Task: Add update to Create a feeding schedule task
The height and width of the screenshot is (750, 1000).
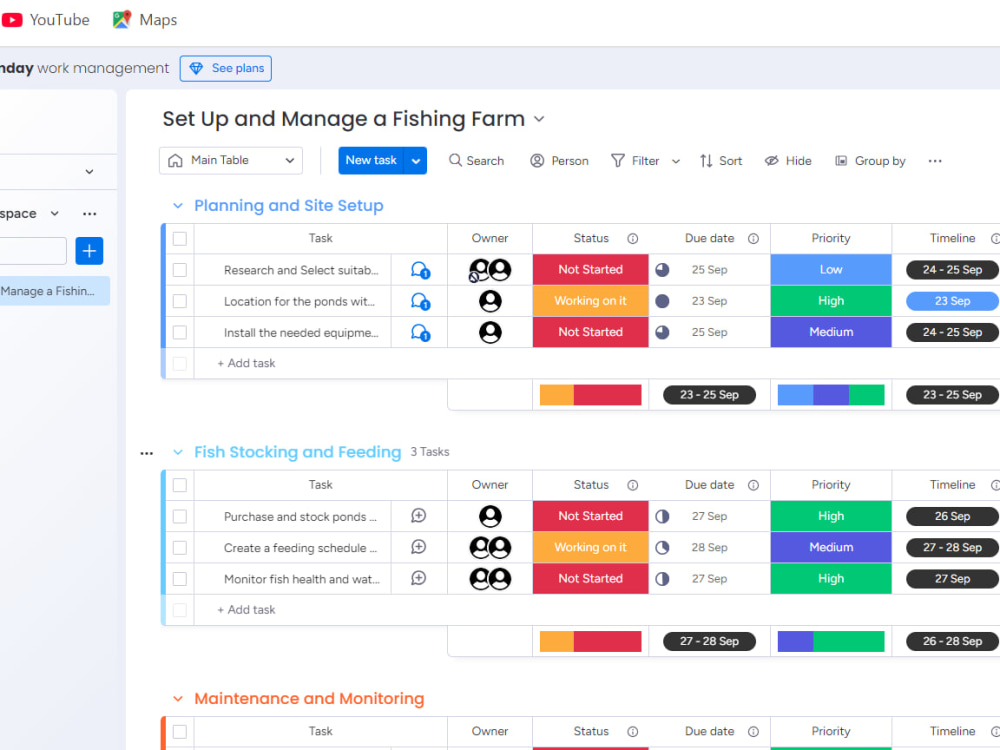Action: [418, 547]
